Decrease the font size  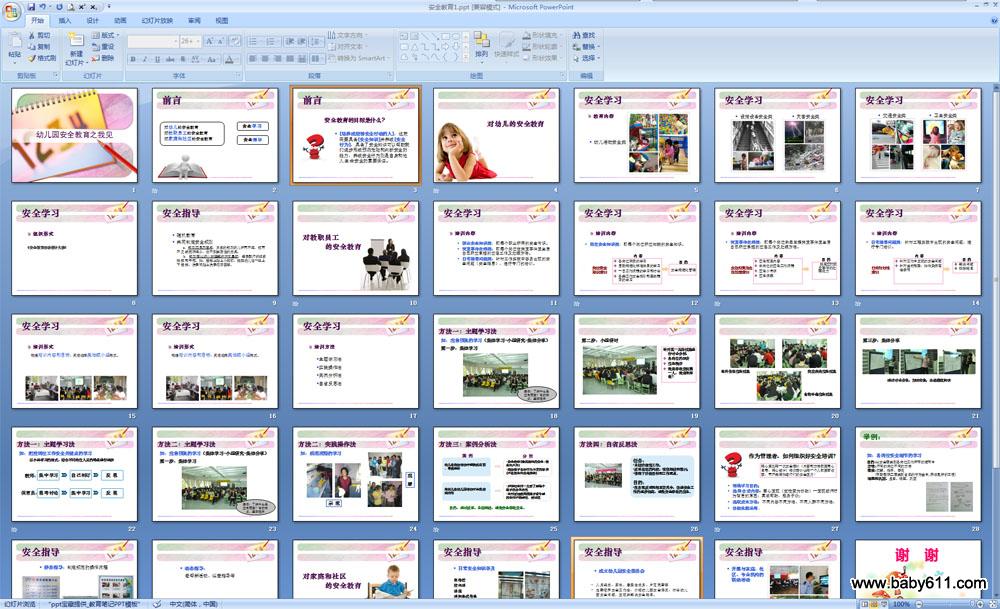[x=221, y=41]
